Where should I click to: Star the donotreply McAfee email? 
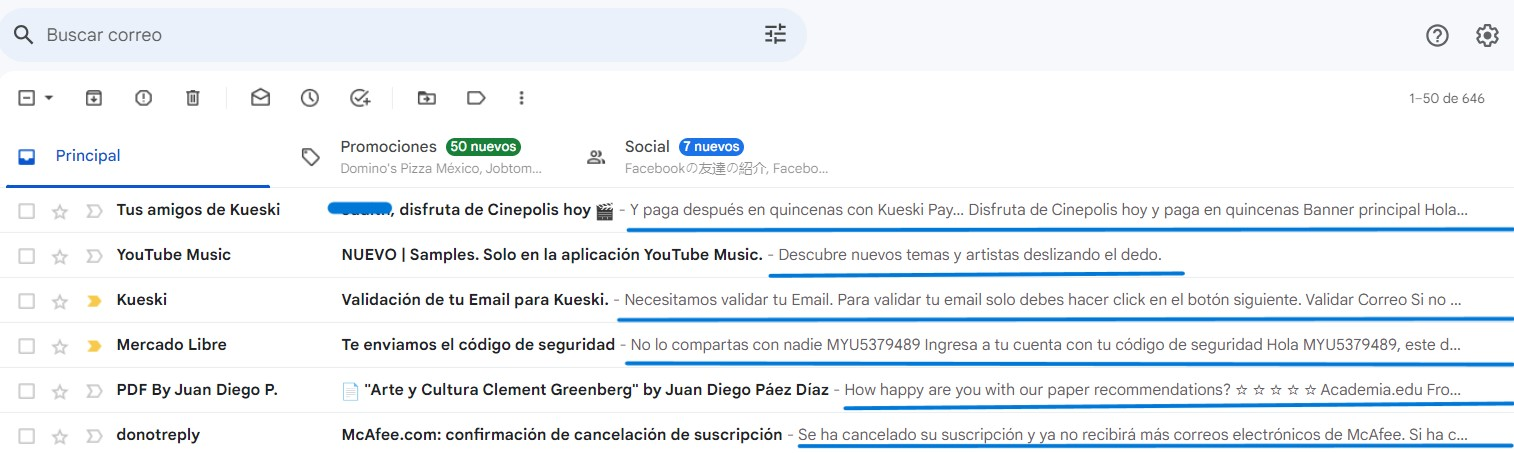[x=60, y=436]
